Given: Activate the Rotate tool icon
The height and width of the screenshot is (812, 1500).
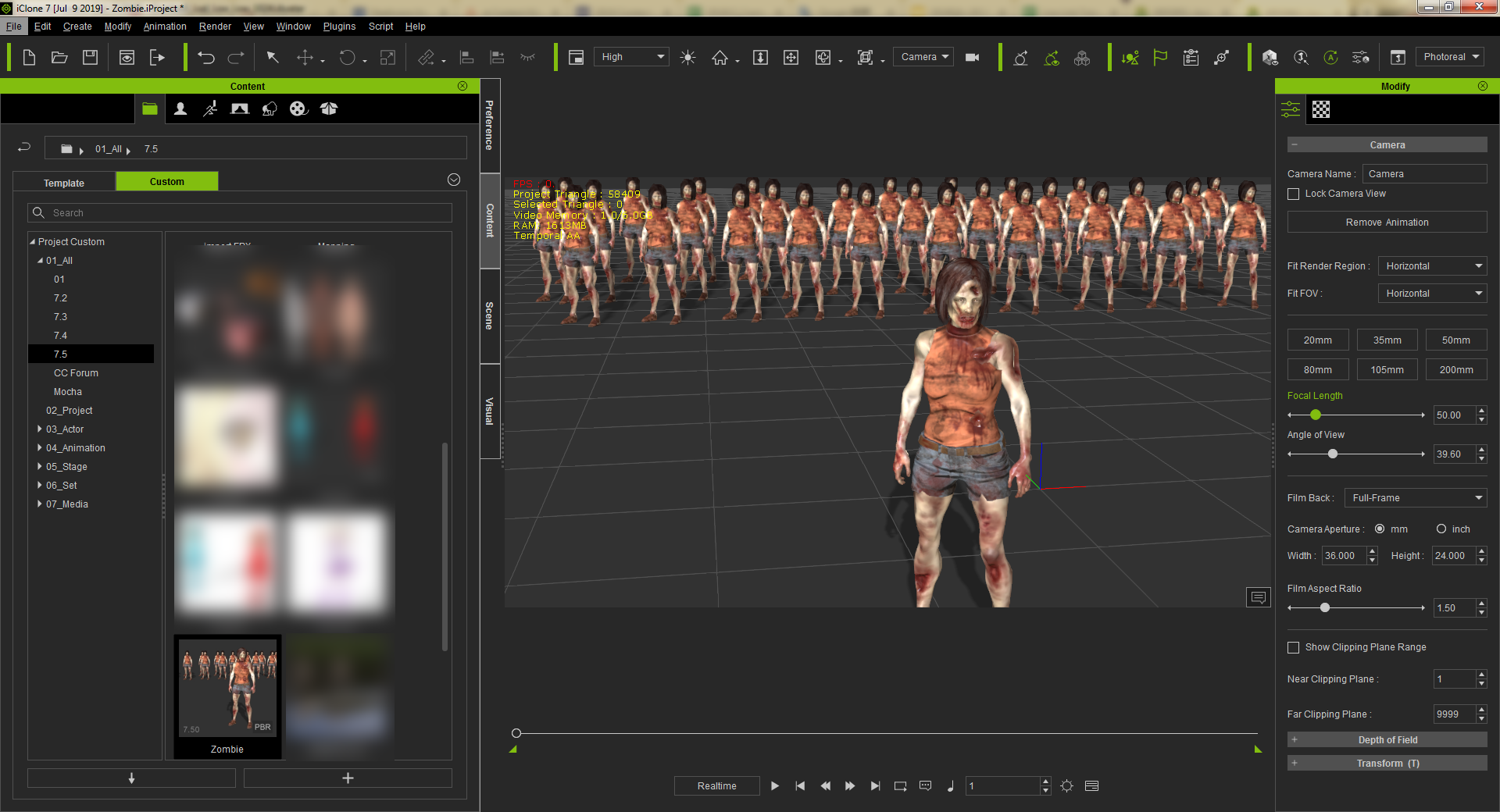Looking at the screenshot, I should [x=347, y=57].
